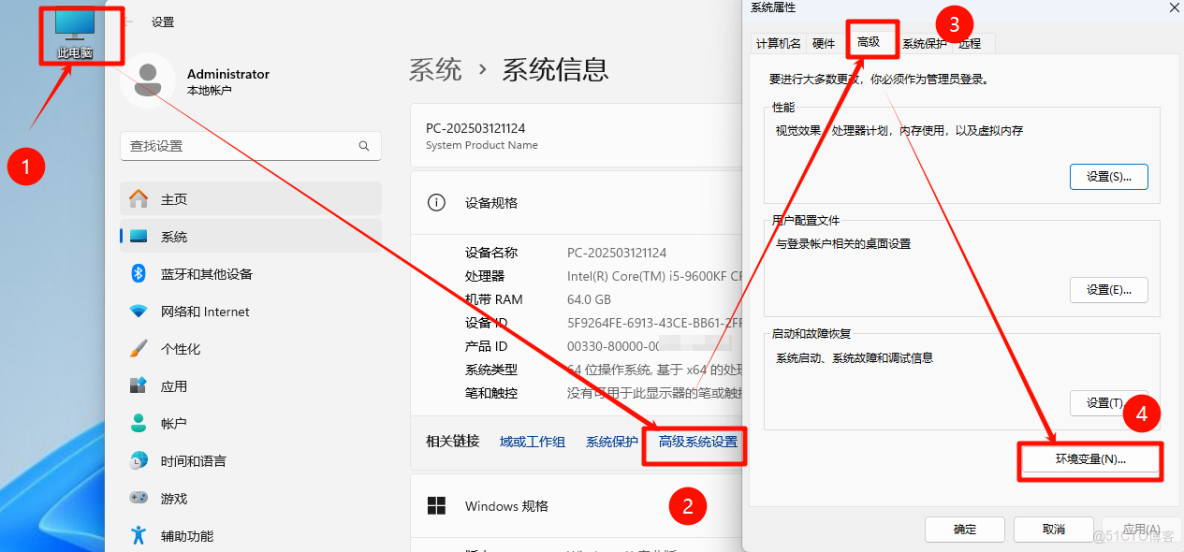Click the Windows 规格 section header

point(507,505)
